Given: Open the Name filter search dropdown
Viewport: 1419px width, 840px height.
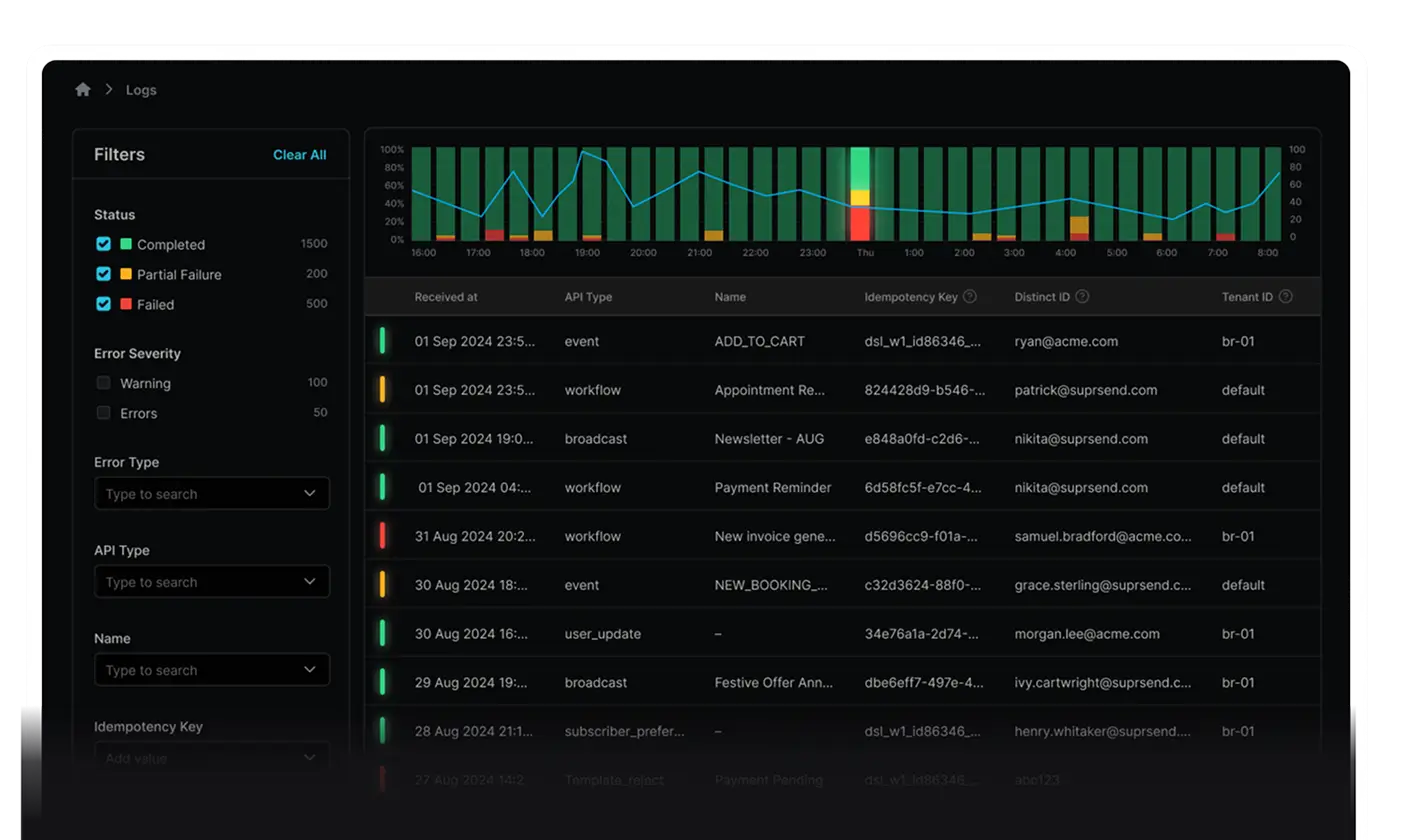Looking at the screenshot, I should click(x=212, y=670).
